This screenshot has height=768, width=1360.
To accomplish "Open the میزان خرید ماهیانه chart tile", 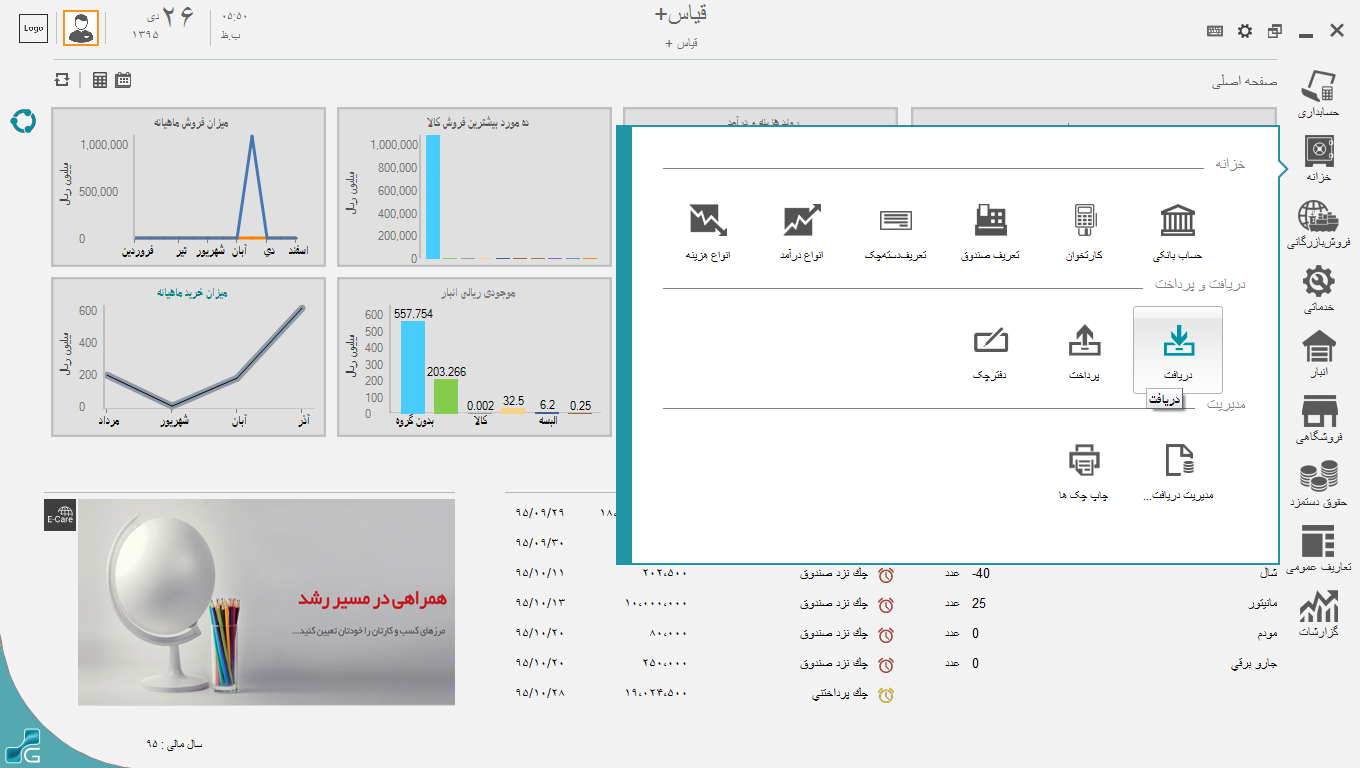I will tap(188, 357).
